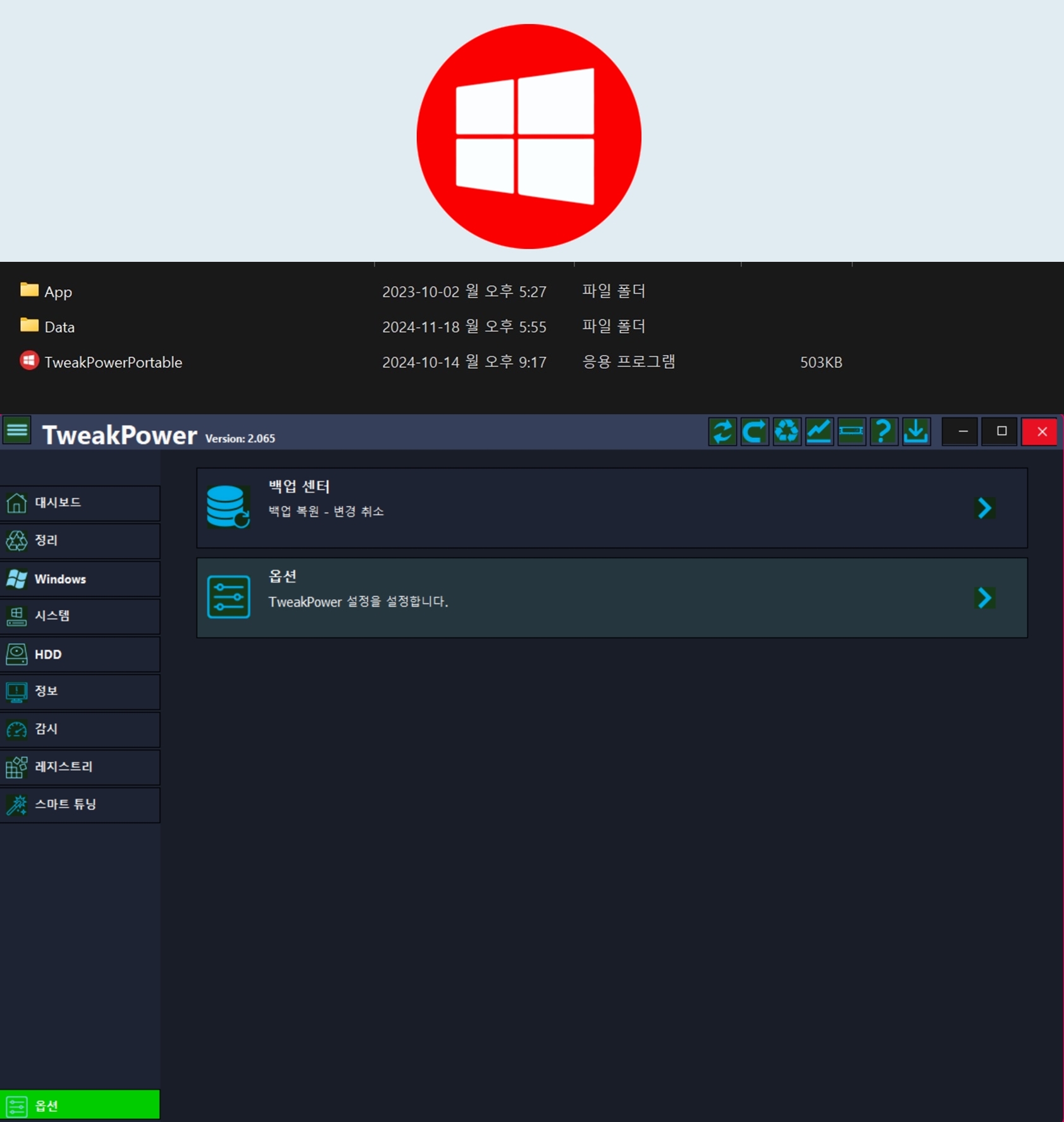Open the line chart monitor toolbar icon
Screen dimensions: 1064x1122
coord(819,432)
